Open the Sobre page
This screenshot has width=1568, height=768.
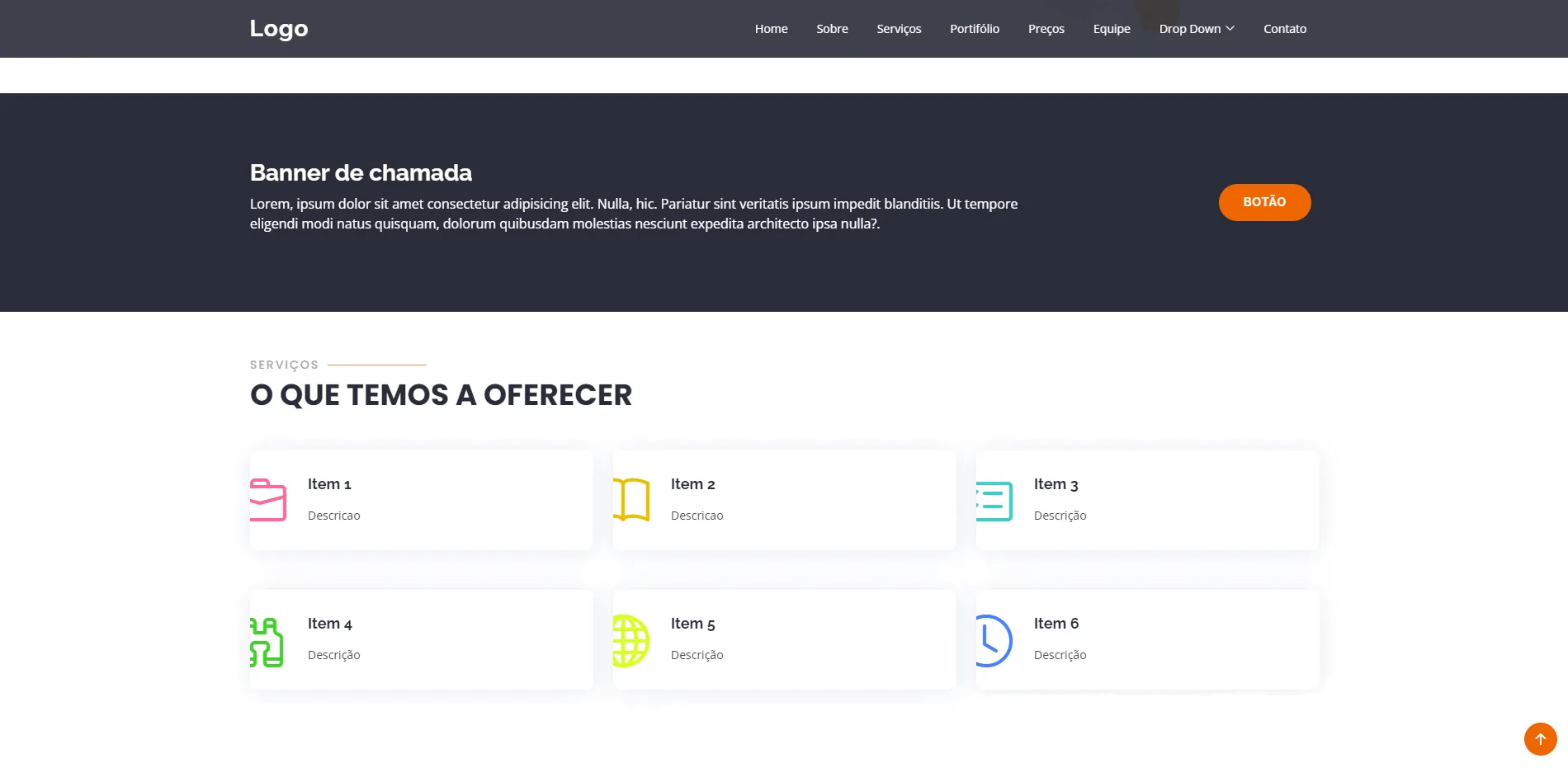tap(832, 28)
